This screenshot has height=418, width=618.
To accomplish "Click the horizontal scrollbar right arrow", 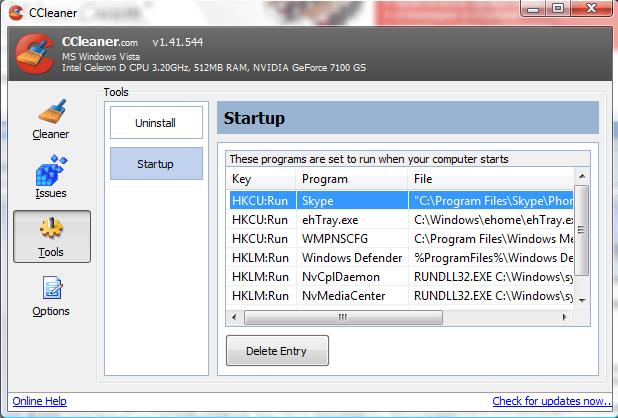I will [564, 317].
